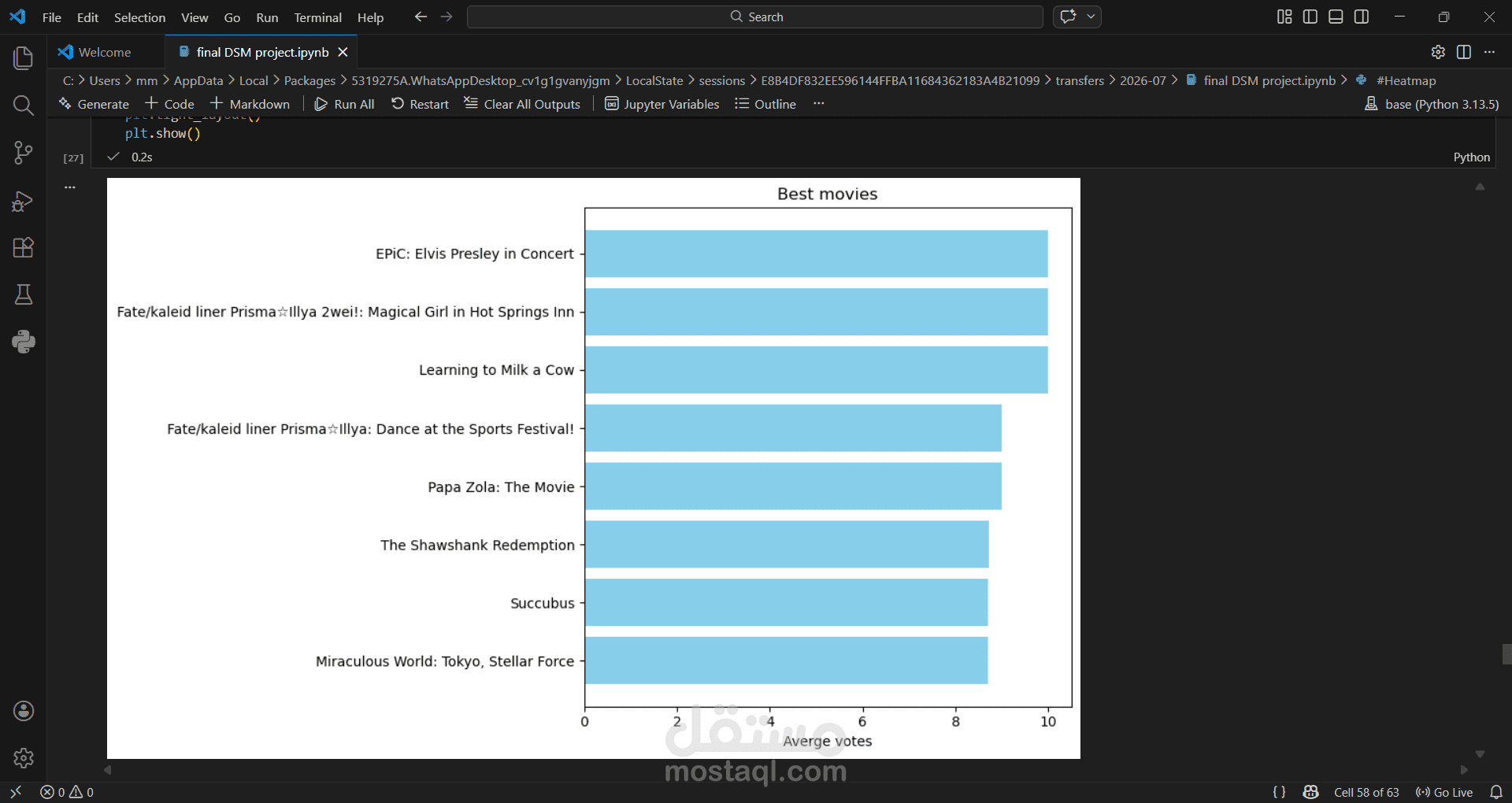The height and width of the screenshot is (803, 1512).
Task: Expand the LocalState breadcrumb folder
Action: point(654,80)
